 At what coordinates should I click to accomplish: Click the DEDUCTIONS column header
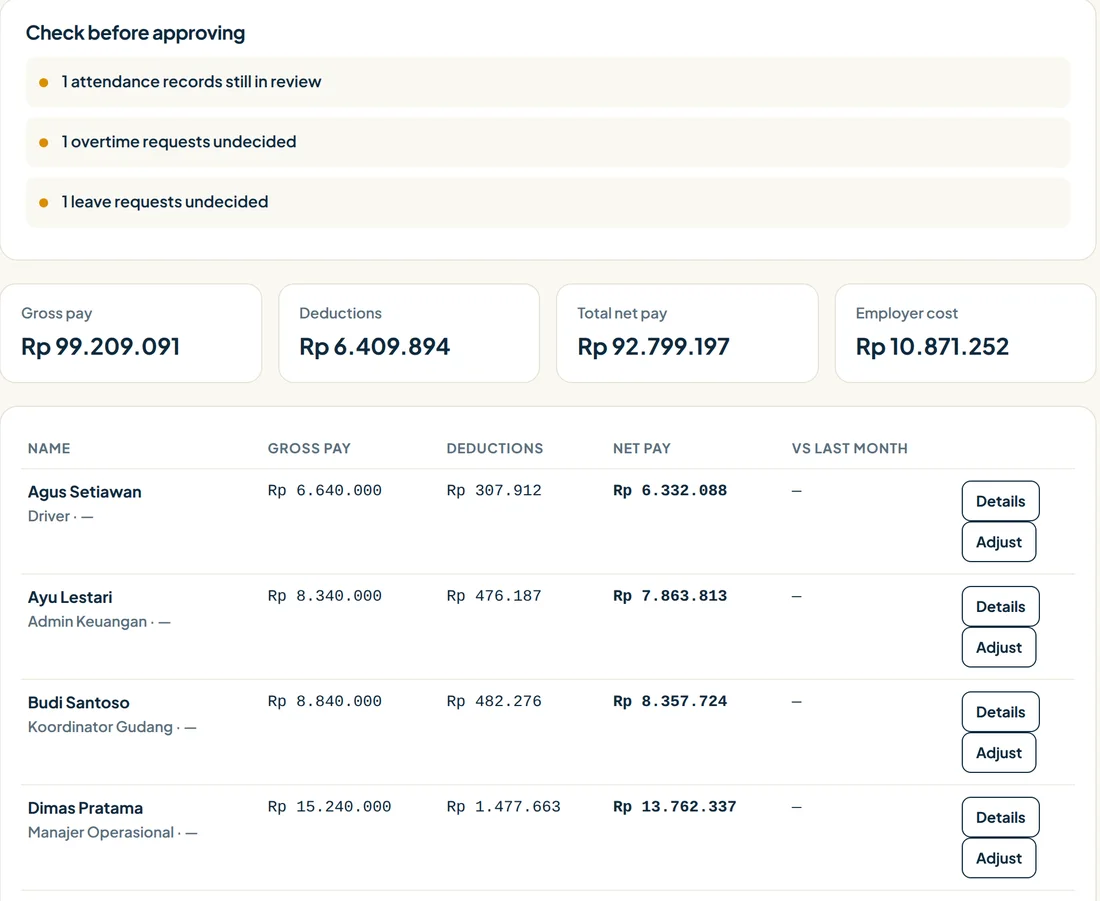click(495, 448)
